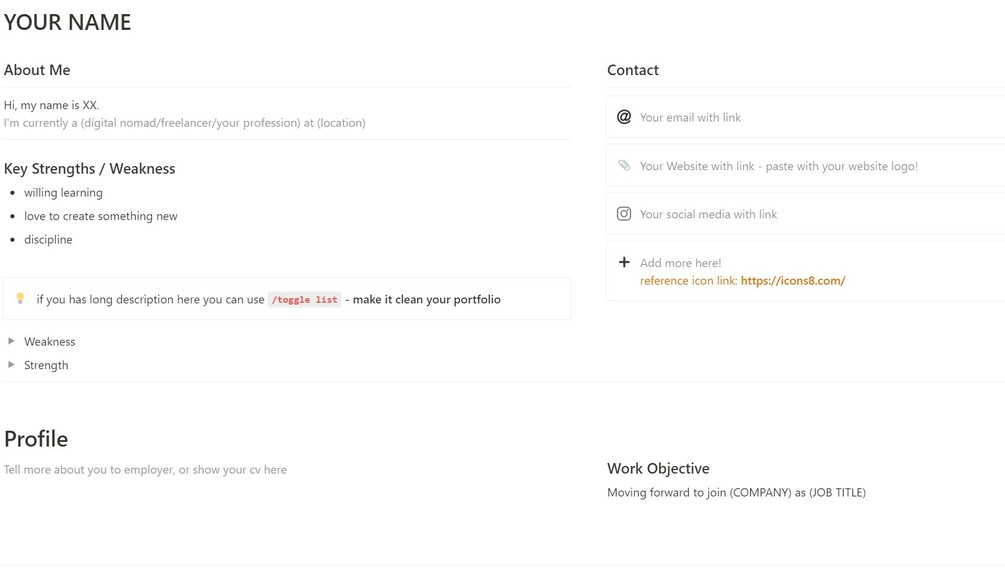
Task: Click the Key Strengths / Weakness heading
Action: (x=90, y=169)
